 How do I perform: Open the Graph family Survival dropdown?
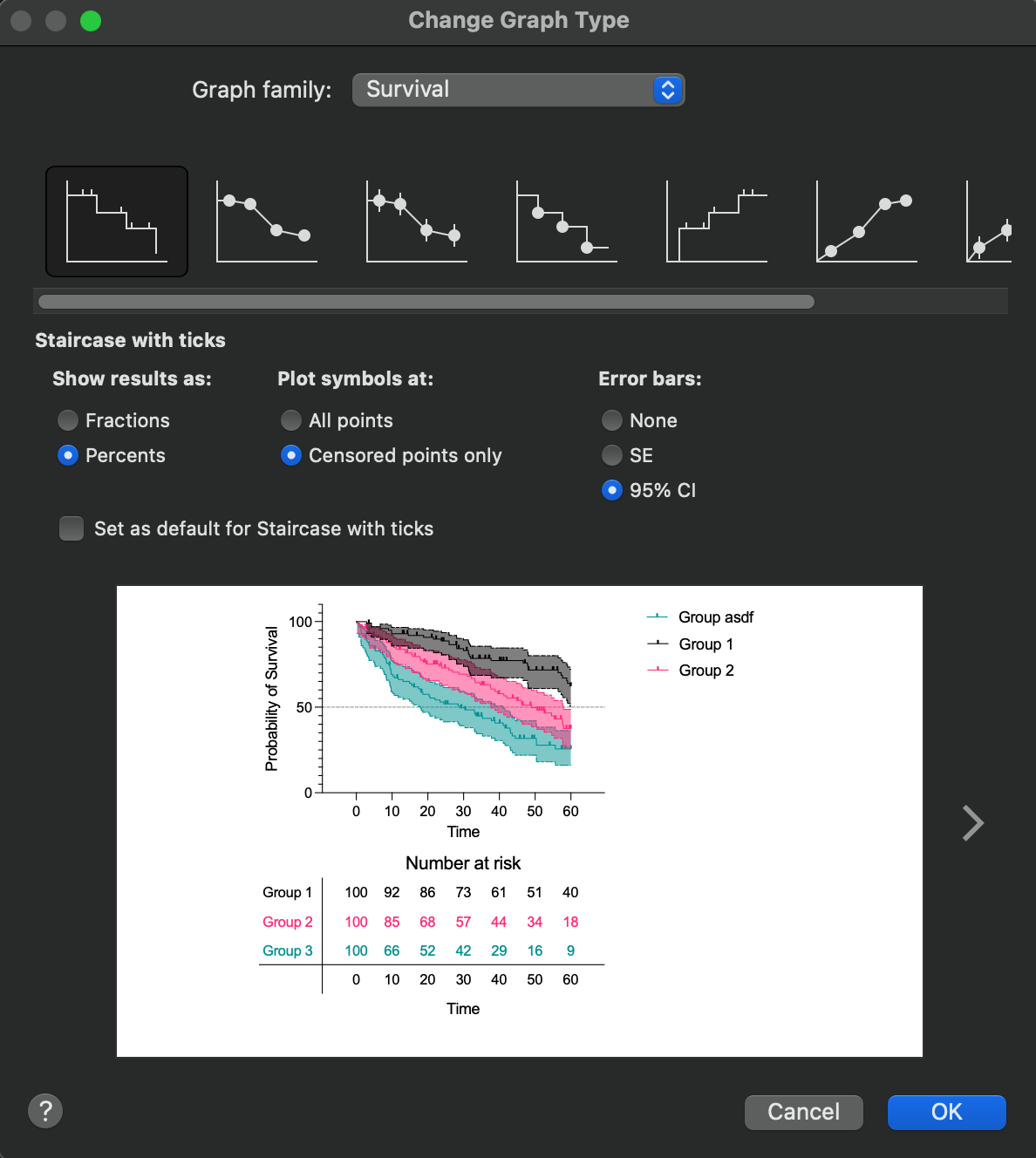click(x=518, y=90)
